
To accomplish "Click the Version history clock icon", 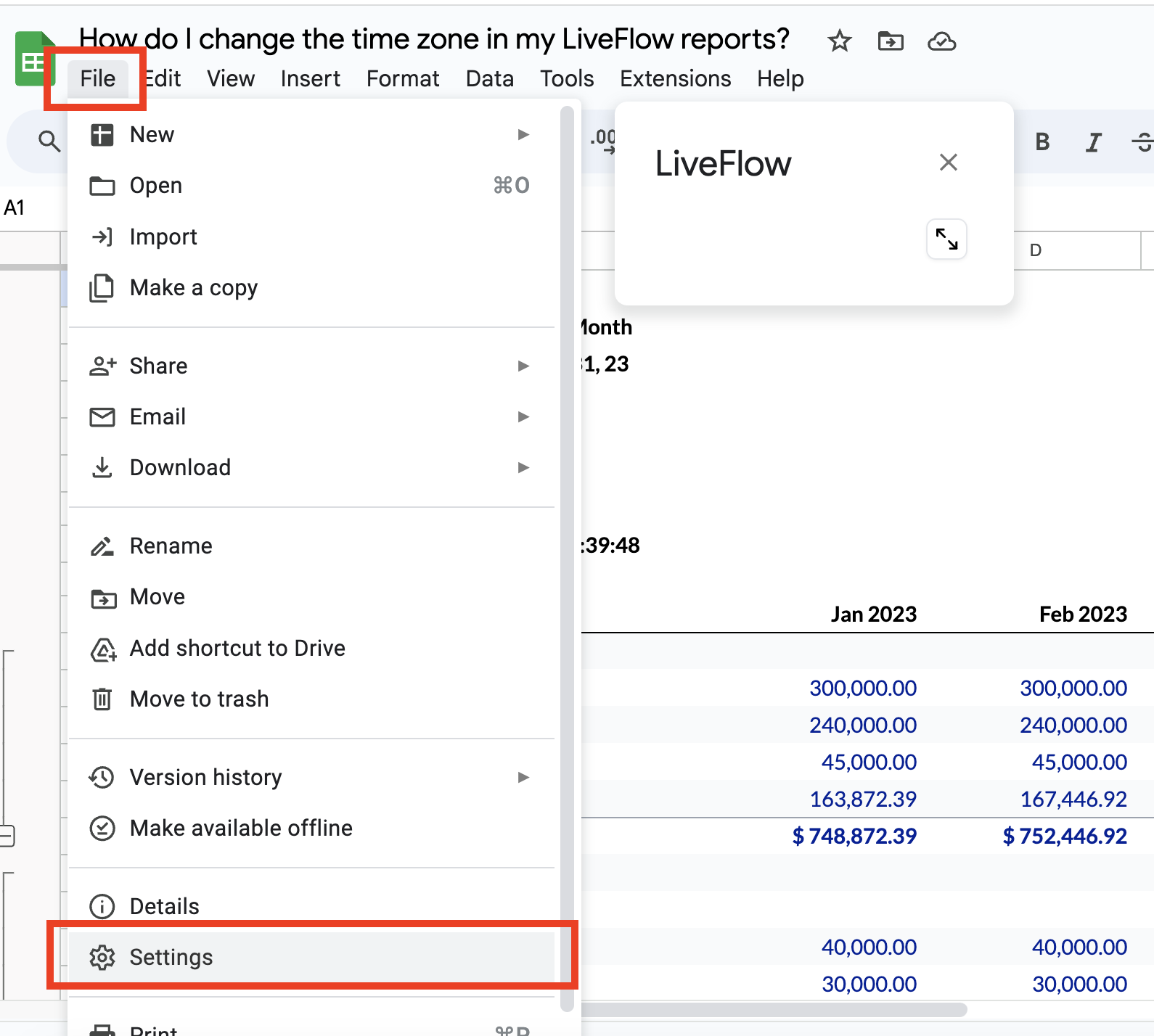I will pyautogui.click(x=102, y=778).
